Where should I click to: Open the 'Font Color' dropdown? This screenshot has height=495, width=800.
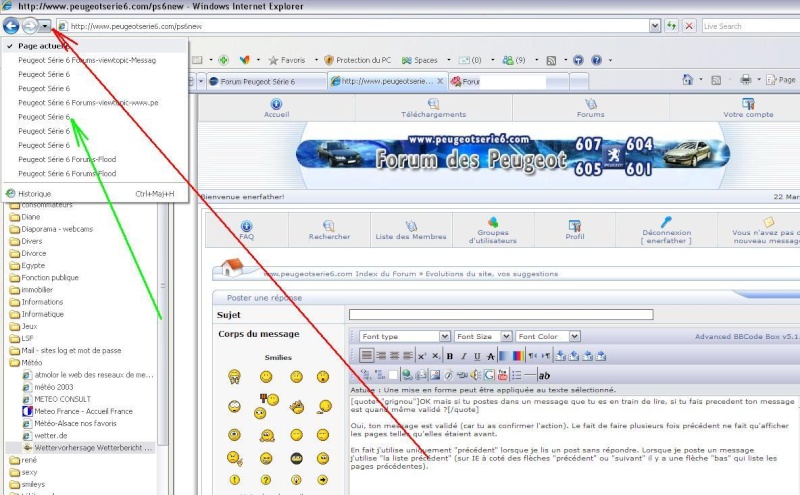click(x=547, y=336)
